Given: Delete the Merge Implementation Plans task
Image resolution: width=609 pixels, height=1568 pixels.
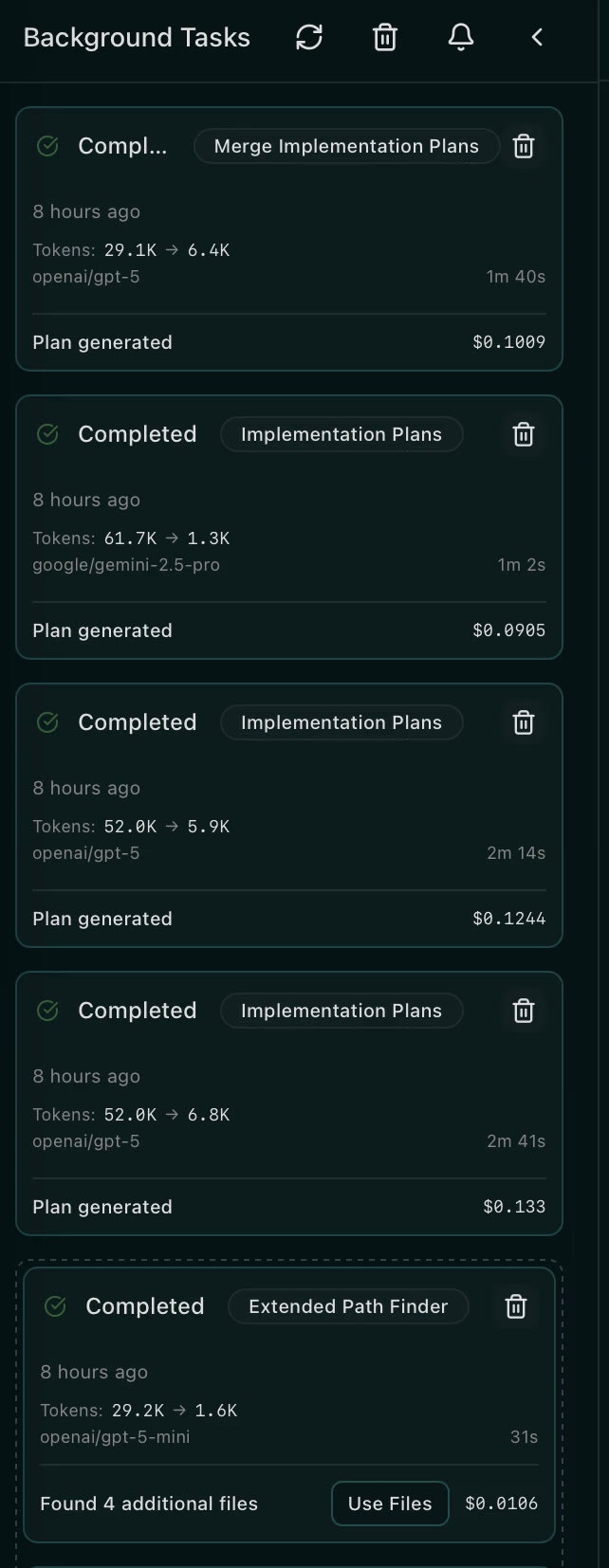Looking at the screenshot, I should (524, 146).
